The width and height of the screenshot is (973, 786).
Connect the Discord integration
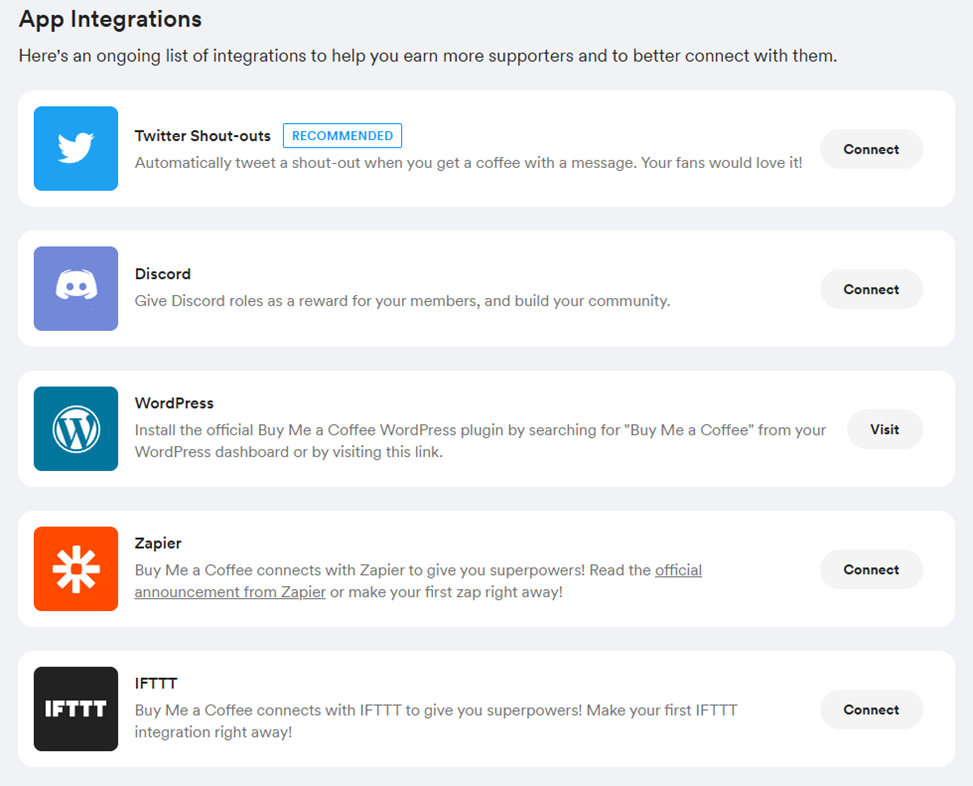pos(871,289)
